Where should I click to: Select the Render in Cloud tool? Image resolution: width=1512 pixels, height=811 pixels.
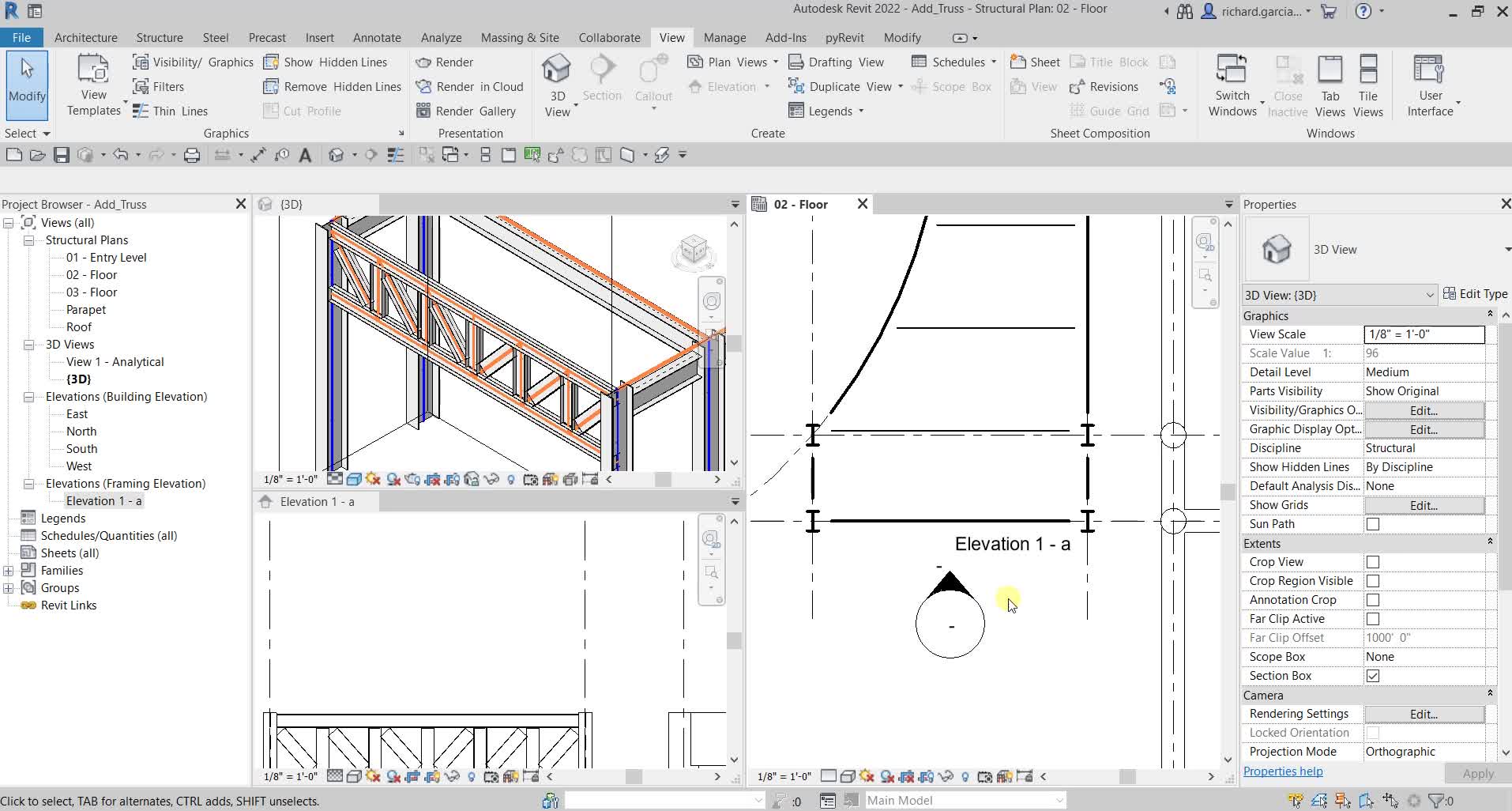point(469,86)
